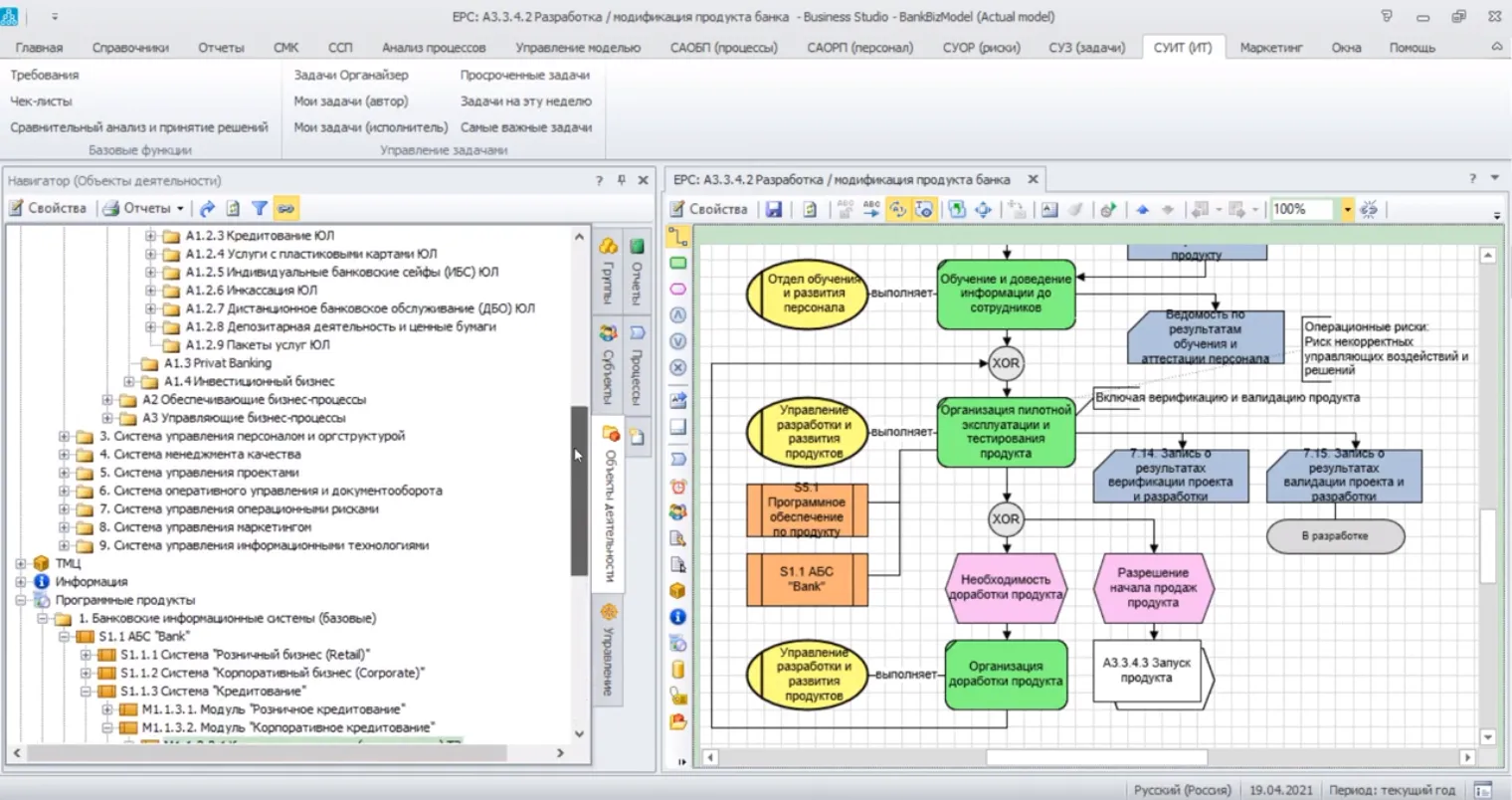Pick the blue information icon in the palette
Image resolution: width=1512 pixels, height=800 pixels.
coord(678,617)
